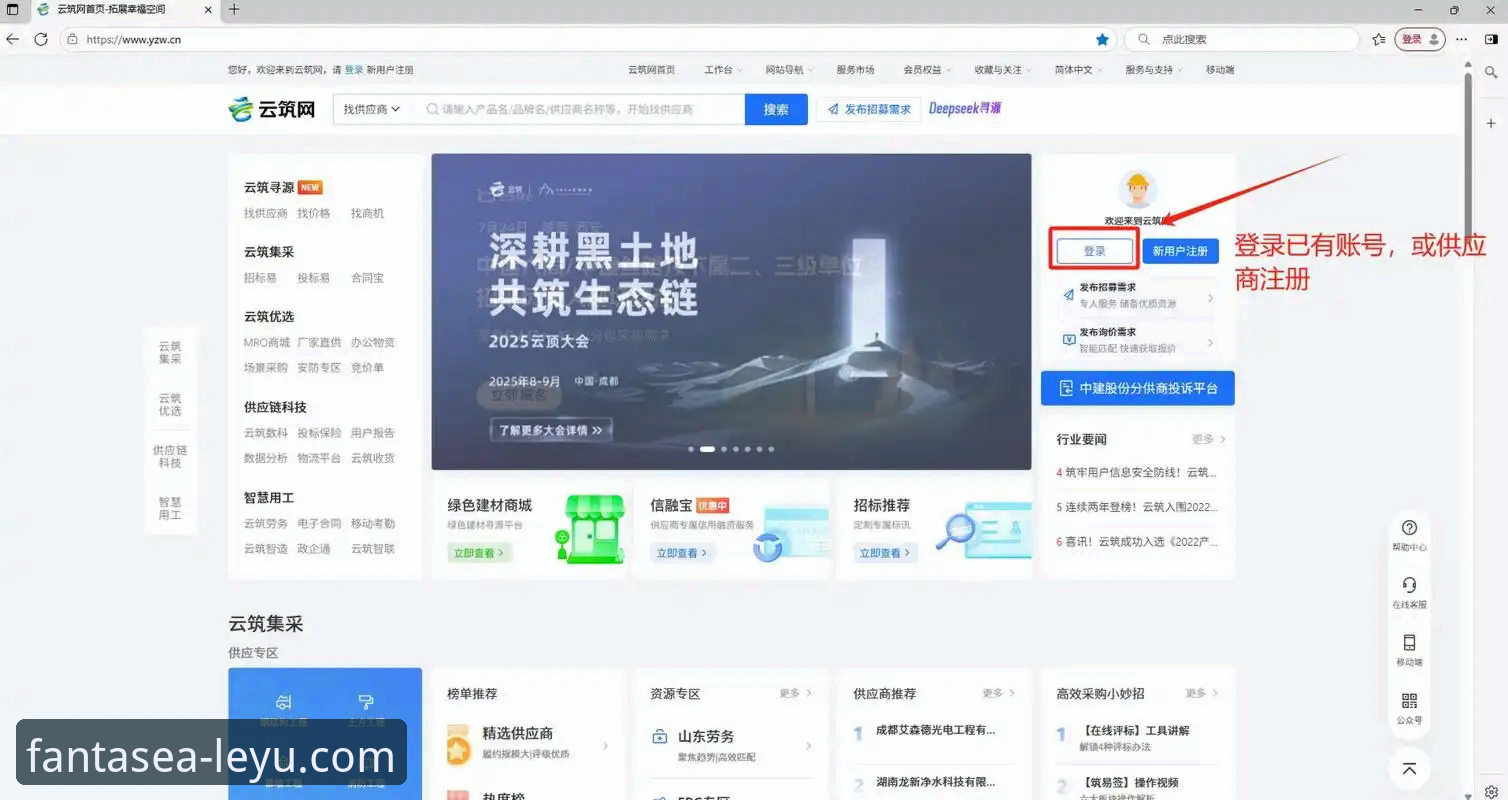Screen dimensions: 1508x800
Task: Open 找价格 under 云筑寻源
Action: click(x=313, y=213)
